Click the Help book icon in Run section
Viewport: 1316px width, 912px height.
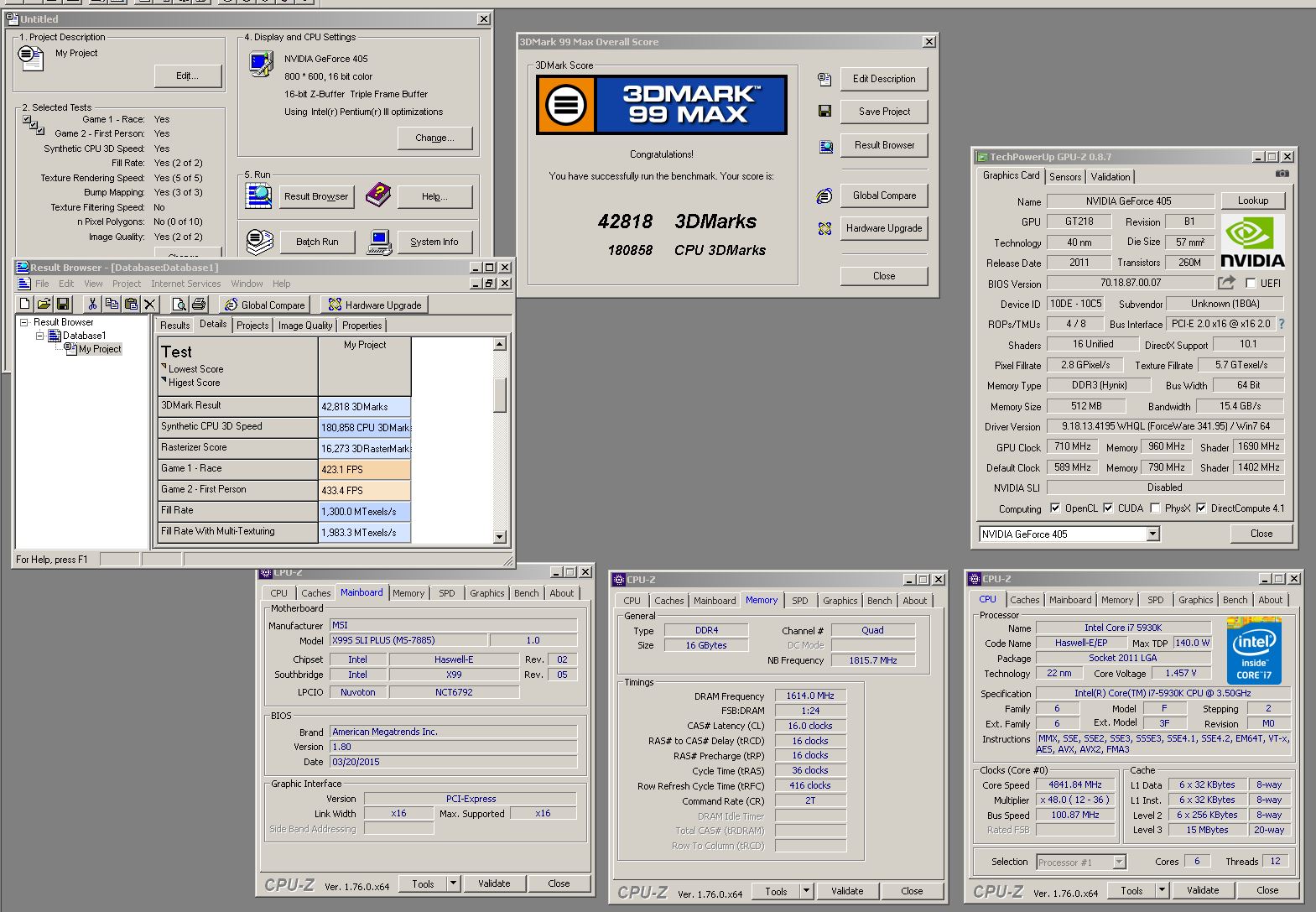378,195
